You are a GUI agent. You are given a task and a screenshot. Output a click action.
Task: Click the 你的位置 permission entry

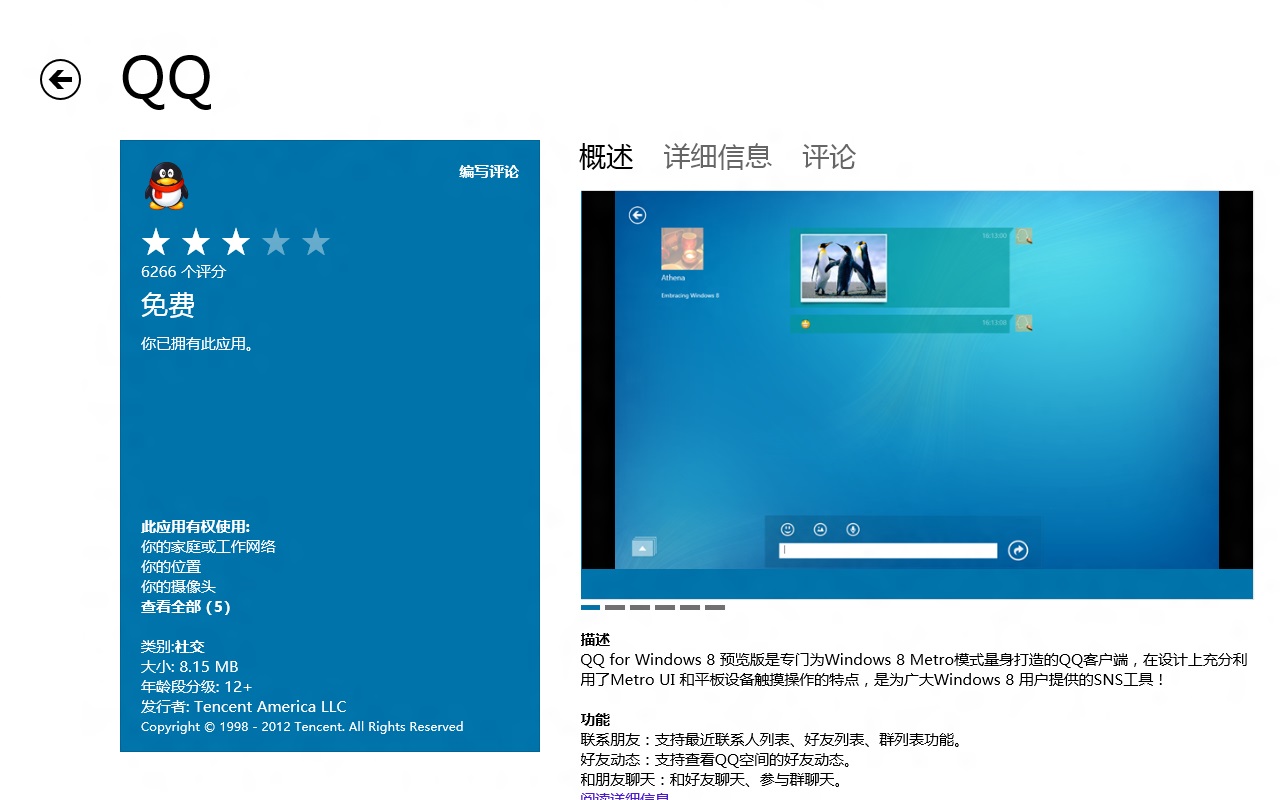pyautogui.click(x=171, y=567)
